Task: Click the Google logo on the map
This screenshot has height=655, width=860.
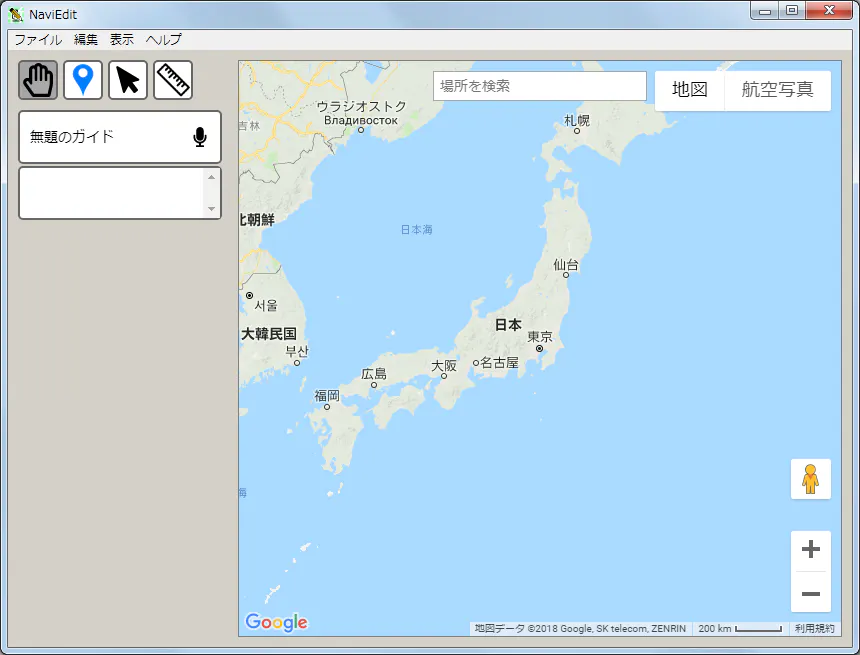Action: (x=276, y=623)
